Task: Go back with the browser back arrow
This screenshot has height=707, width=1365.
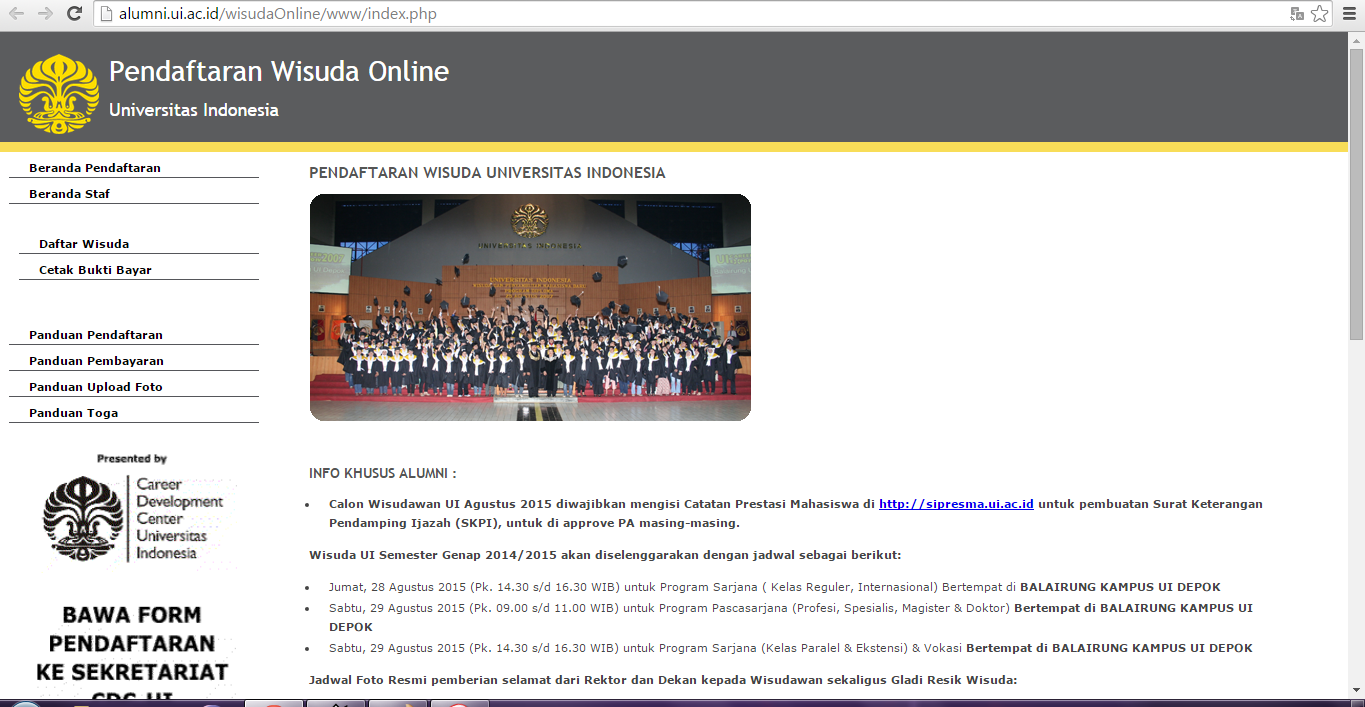Action: point(17,14)
